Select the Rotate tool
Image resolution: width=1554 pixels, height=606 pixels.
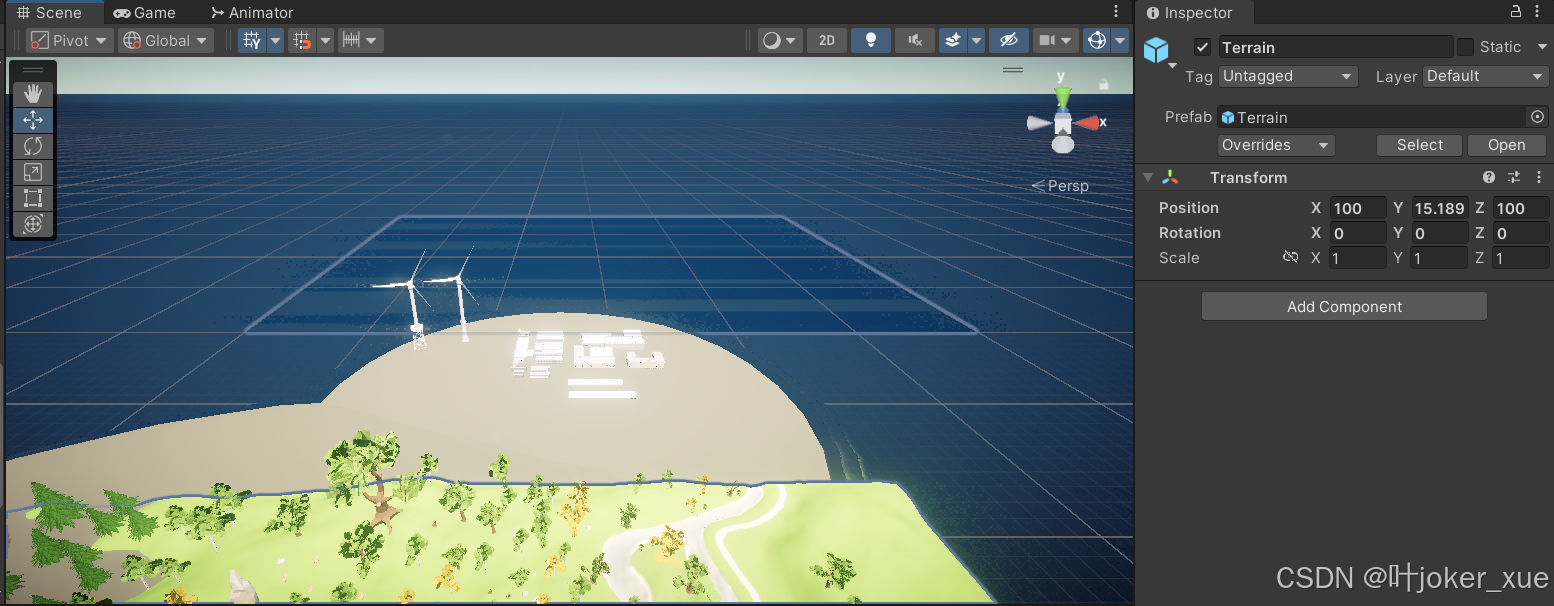click(32, 146)
